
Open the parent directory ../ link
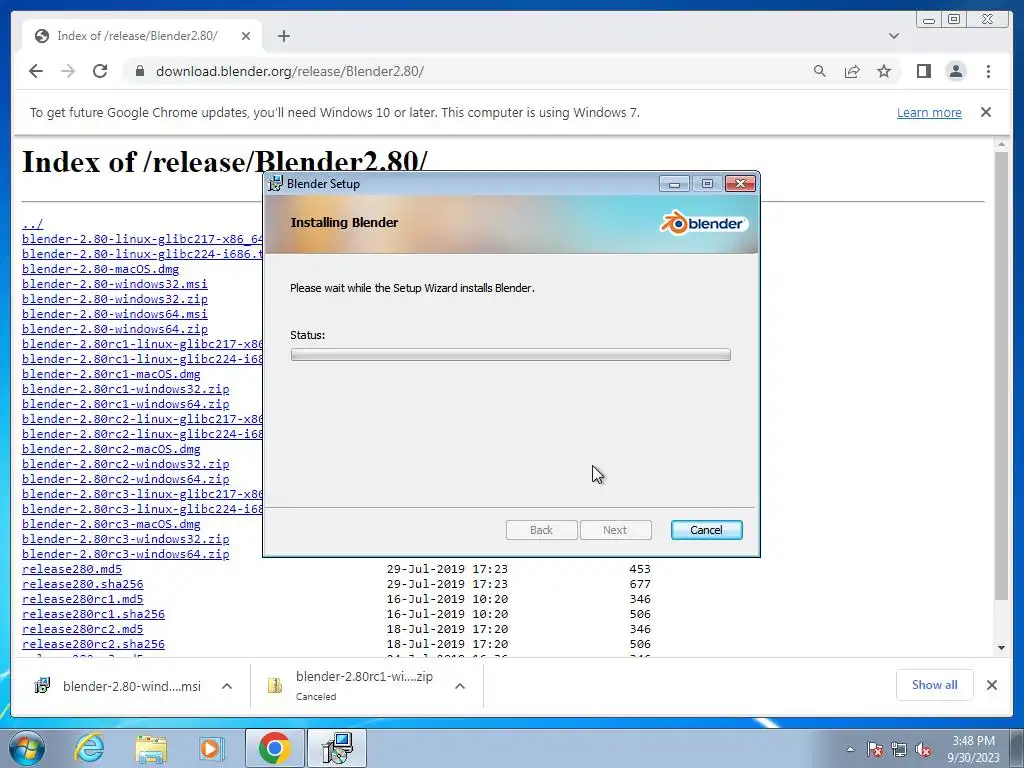[32, 224]
